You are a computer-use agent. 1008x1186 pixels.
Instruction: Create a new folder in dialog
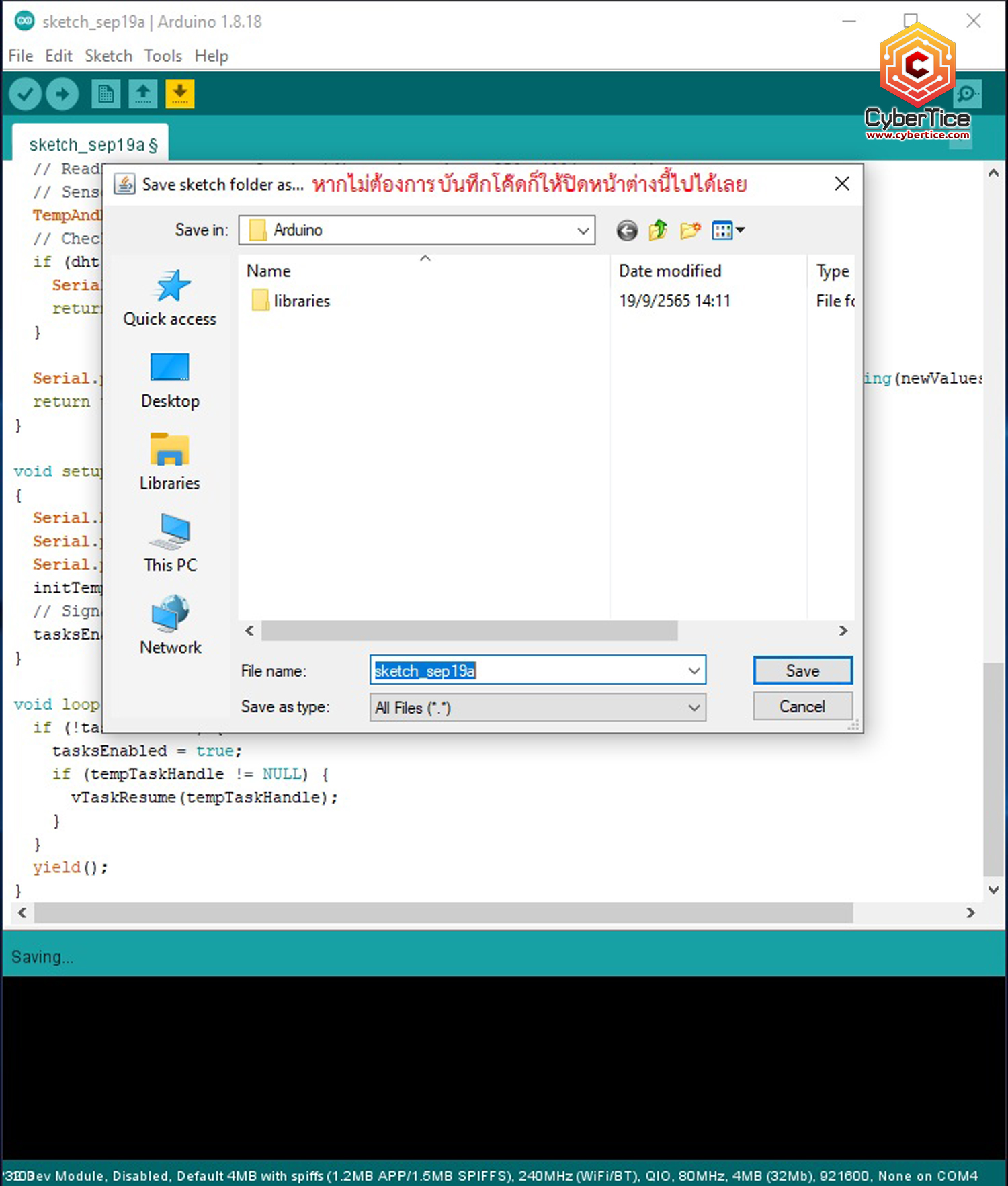point(690,230)
